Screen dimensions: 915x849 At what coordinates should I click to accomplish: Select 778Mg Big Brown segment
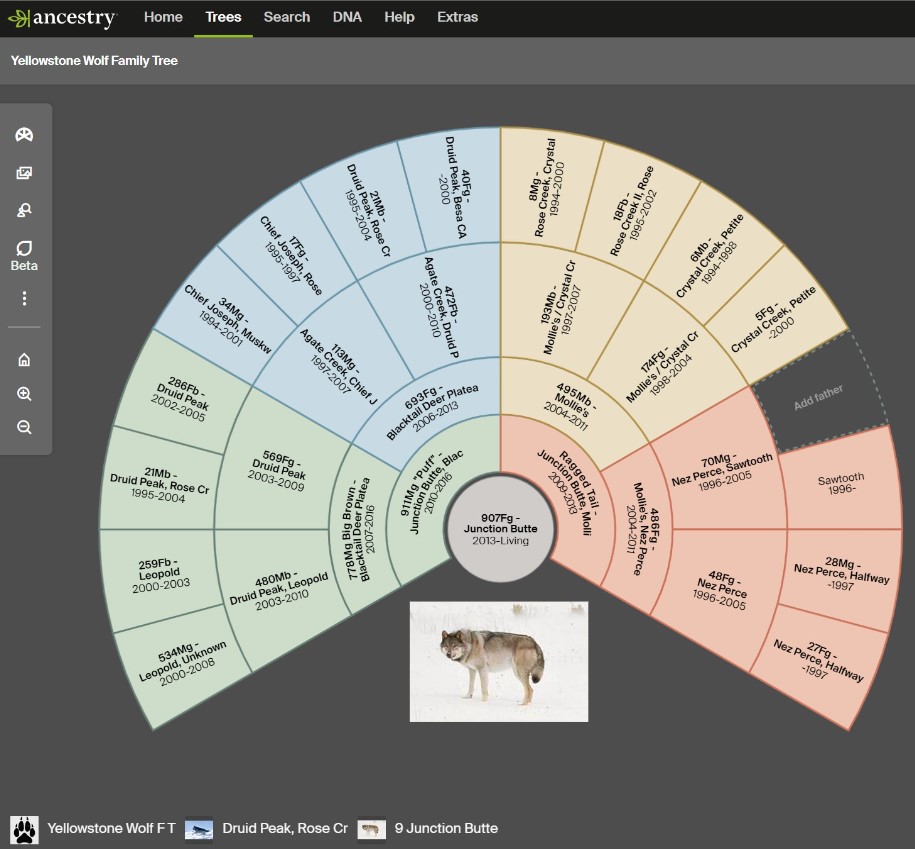click(x=360, y=529)
